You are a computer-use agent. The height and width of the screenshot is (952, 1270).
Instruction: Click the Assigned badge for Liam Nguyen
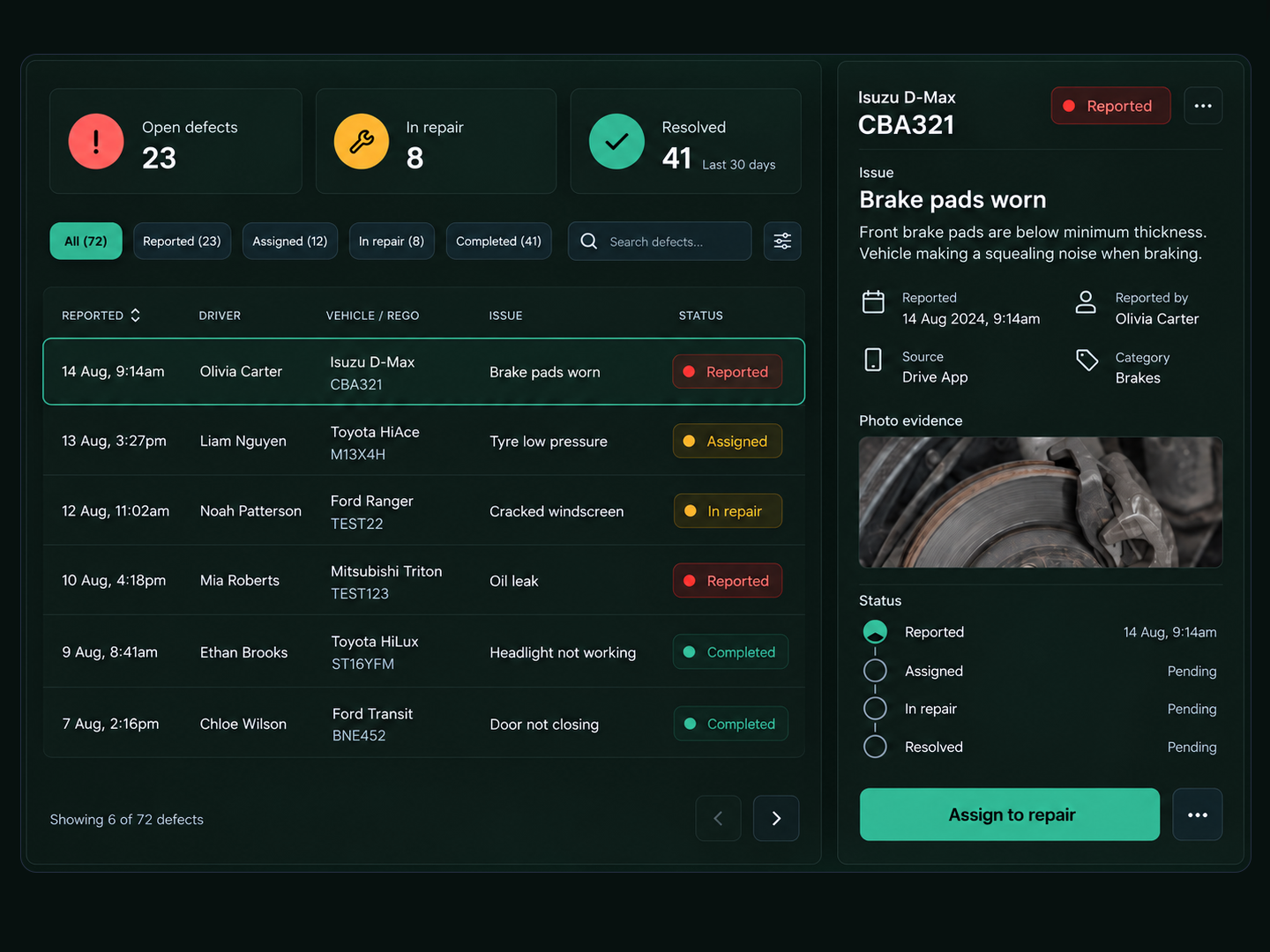point(728,442)
